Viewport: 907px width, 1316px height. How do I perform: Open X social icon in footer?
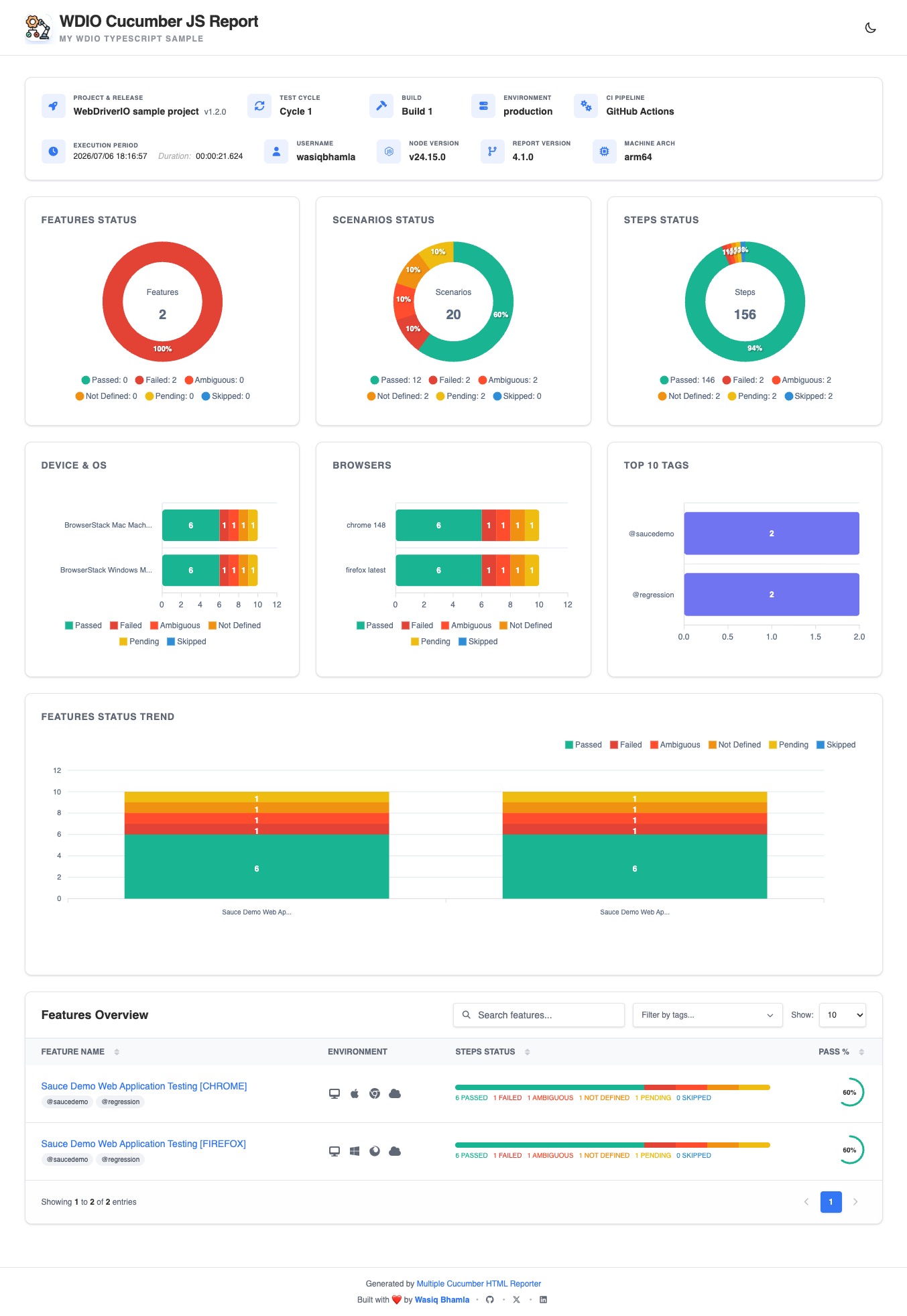pyautogui.click(x=516, y=1299)
